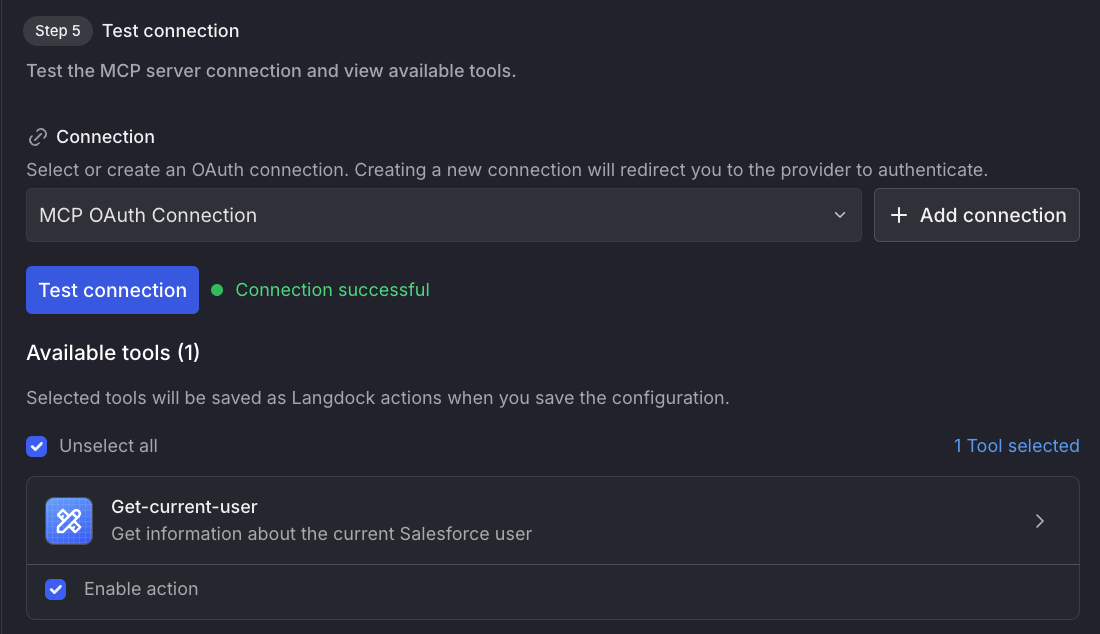Click the Step 5 badge
The height and width of the screenshot is (634, 1100).
pyautogui.click(x=57, y=31)
